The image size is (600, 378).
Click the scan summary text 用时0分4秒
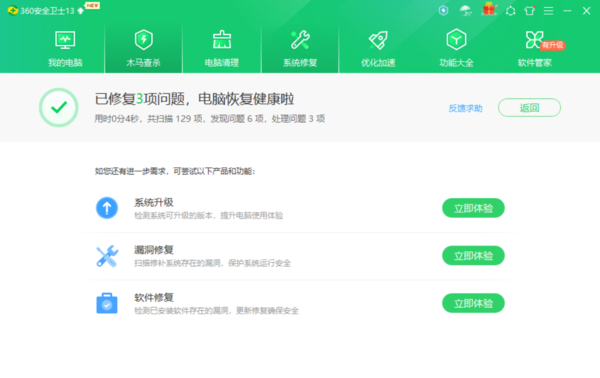(210, 119)
